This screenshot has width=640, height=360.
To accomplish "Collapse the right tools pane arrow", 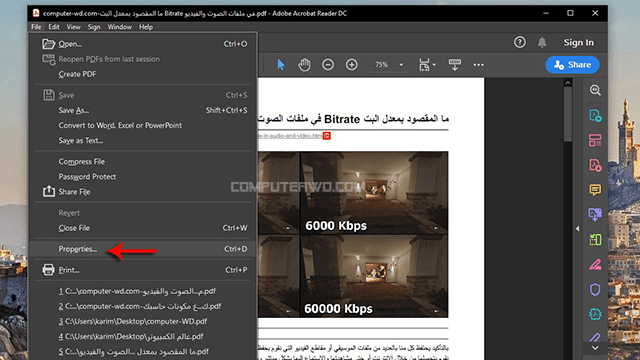I will click(x=577, y=229).
